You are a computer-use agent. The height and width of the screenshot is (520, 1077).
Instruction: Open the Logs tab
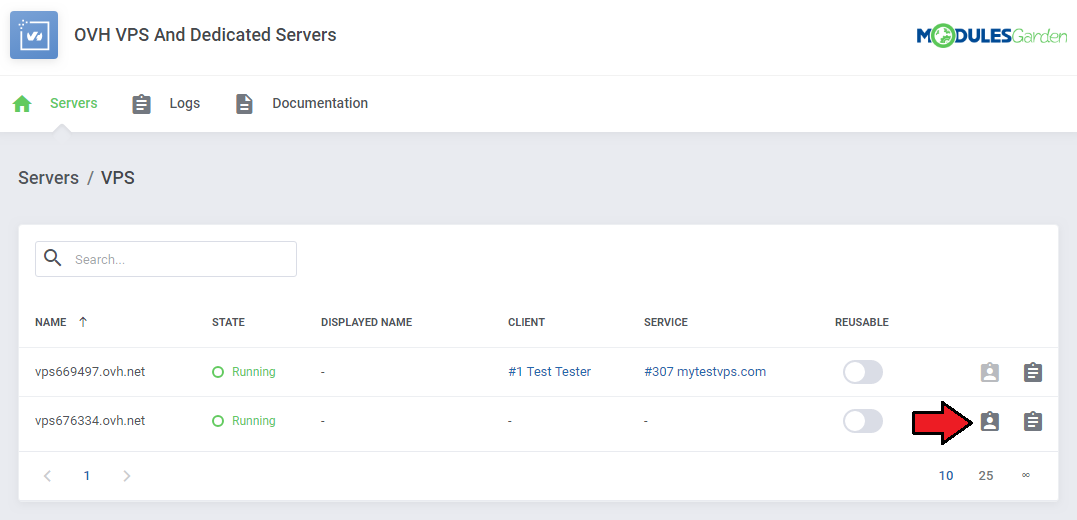coord(185,103)
